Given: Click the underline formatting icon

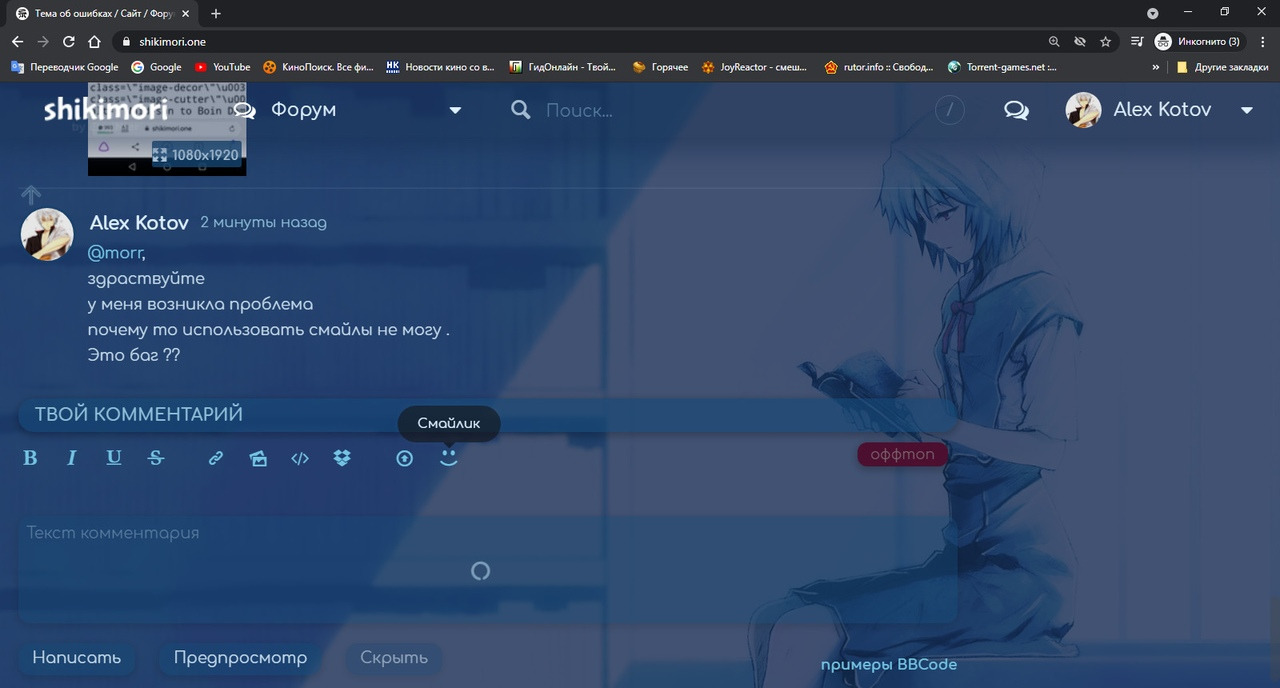Looking at the screenshot, I should pos(114,458).
